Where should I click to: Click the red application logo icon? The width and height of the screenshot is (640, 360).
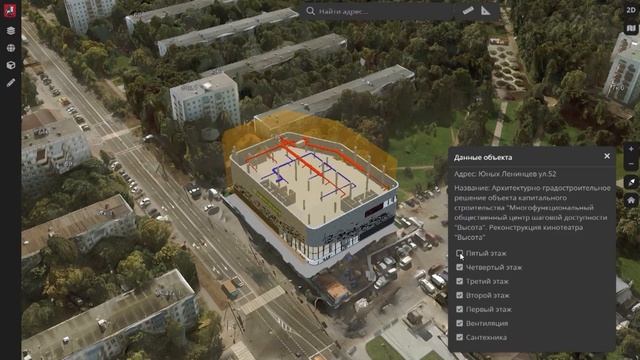(x=10, y=10)
